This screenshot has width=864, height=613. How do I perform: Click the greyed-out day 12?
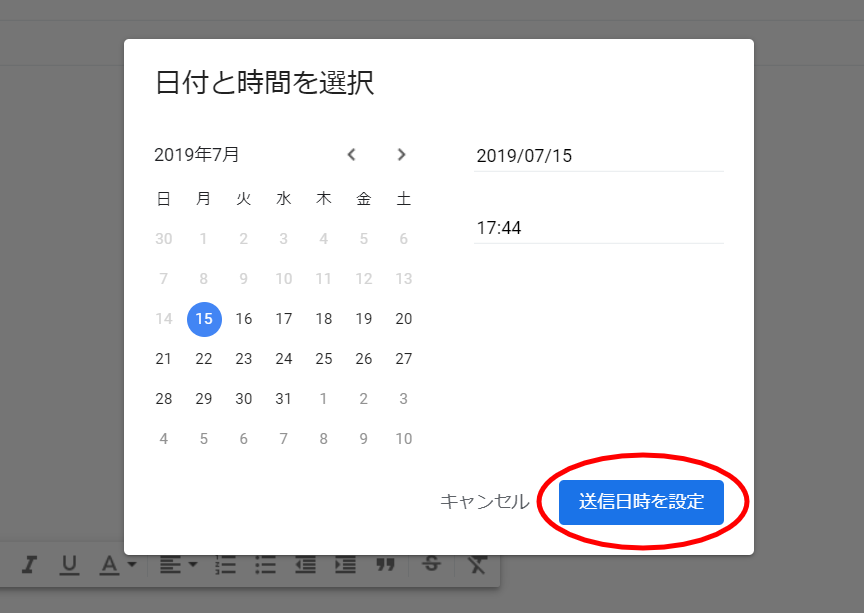364,279
